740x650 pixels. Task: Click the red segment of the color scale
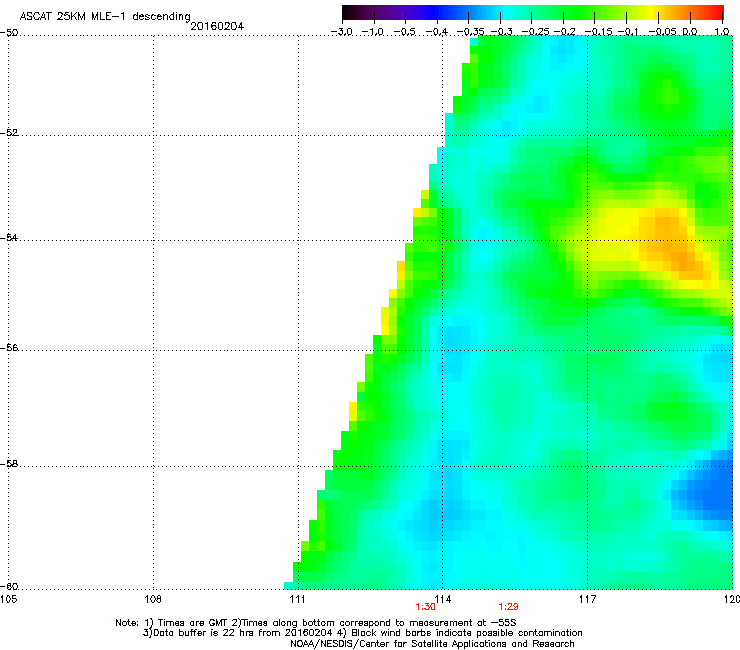713,12
